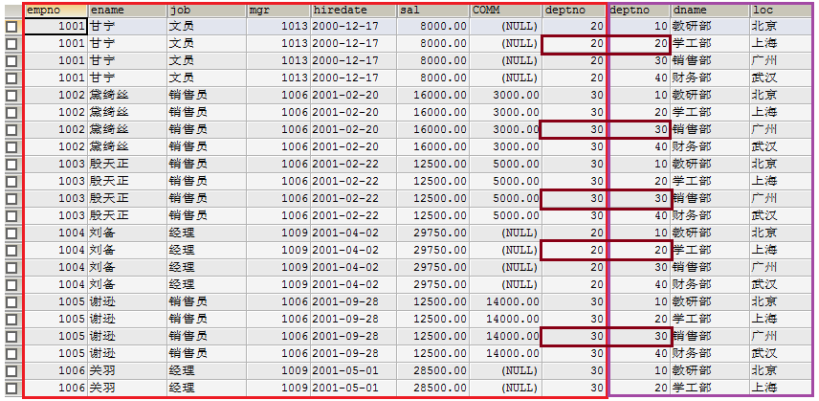Select empno cell 1001 in the 教研部 row
Viewport: 819px width, 401px height.
coord(56,27)
